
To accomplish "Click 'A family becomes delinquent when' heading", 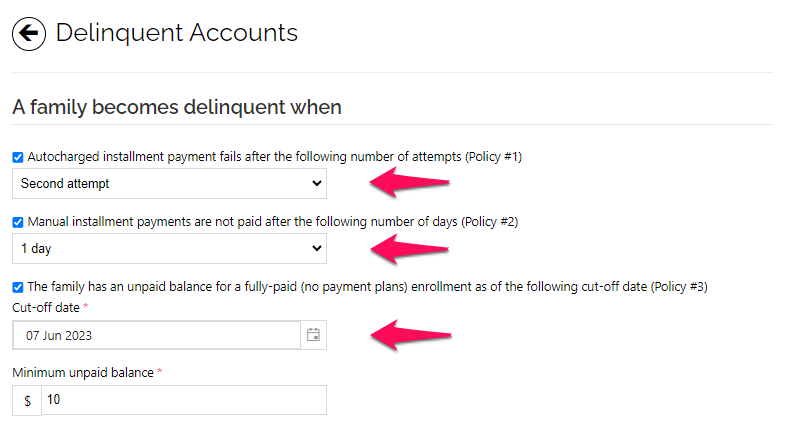I will 177,107.
